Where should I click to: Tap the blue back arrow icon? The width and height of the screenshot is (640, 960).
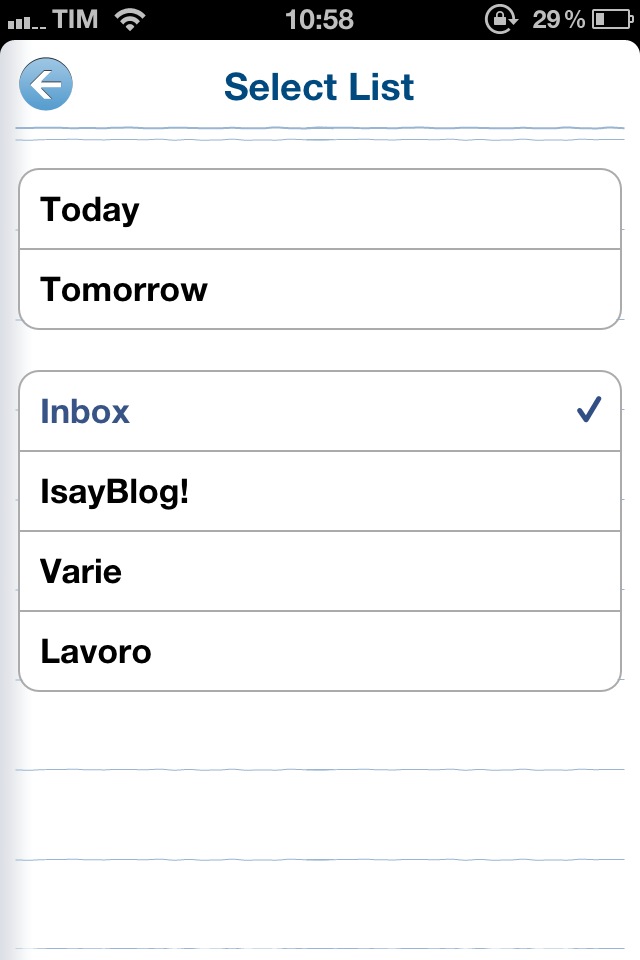[46, 84]
